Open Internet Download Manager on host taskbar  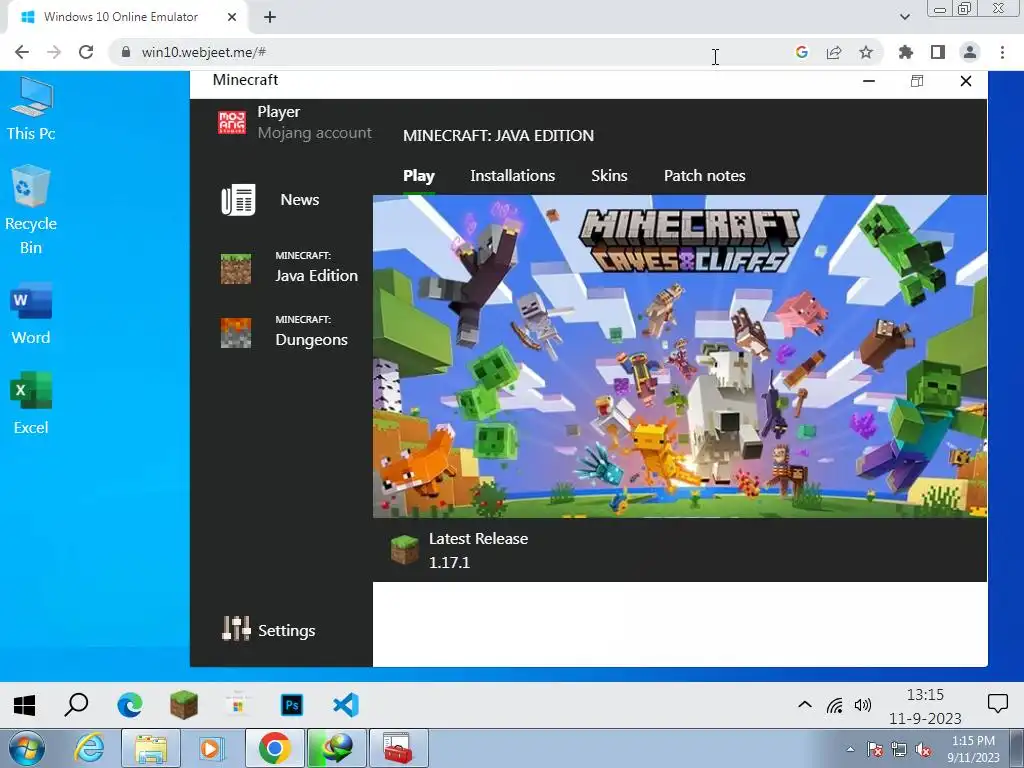(337, 748)
